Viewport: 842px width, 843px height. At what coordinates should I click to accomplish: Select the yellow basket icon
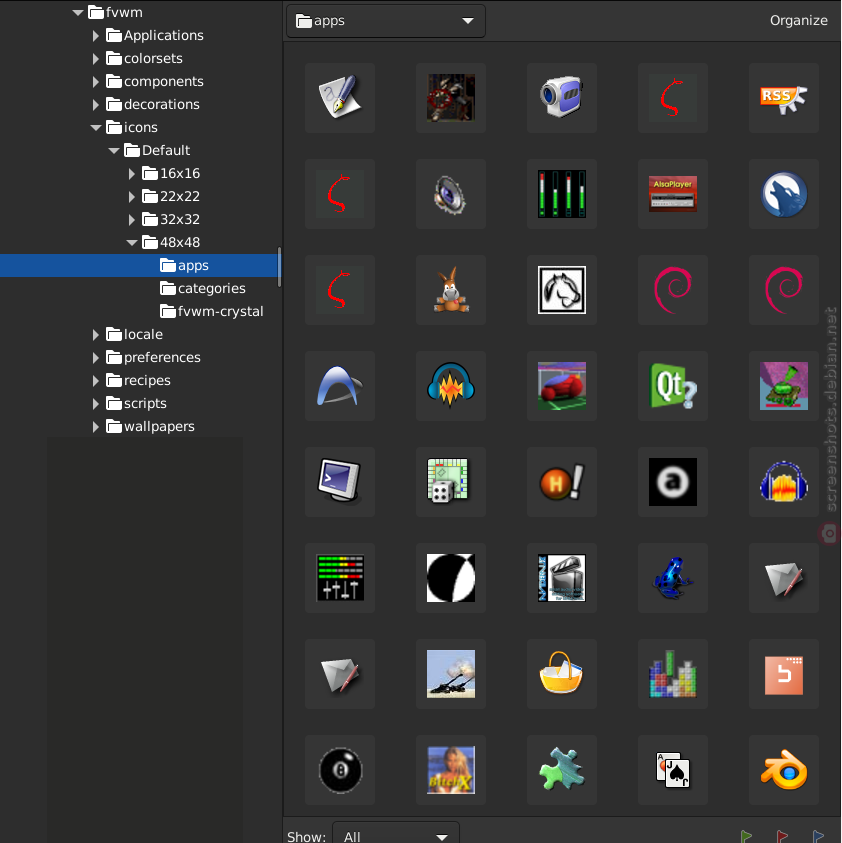pos(562,674)
